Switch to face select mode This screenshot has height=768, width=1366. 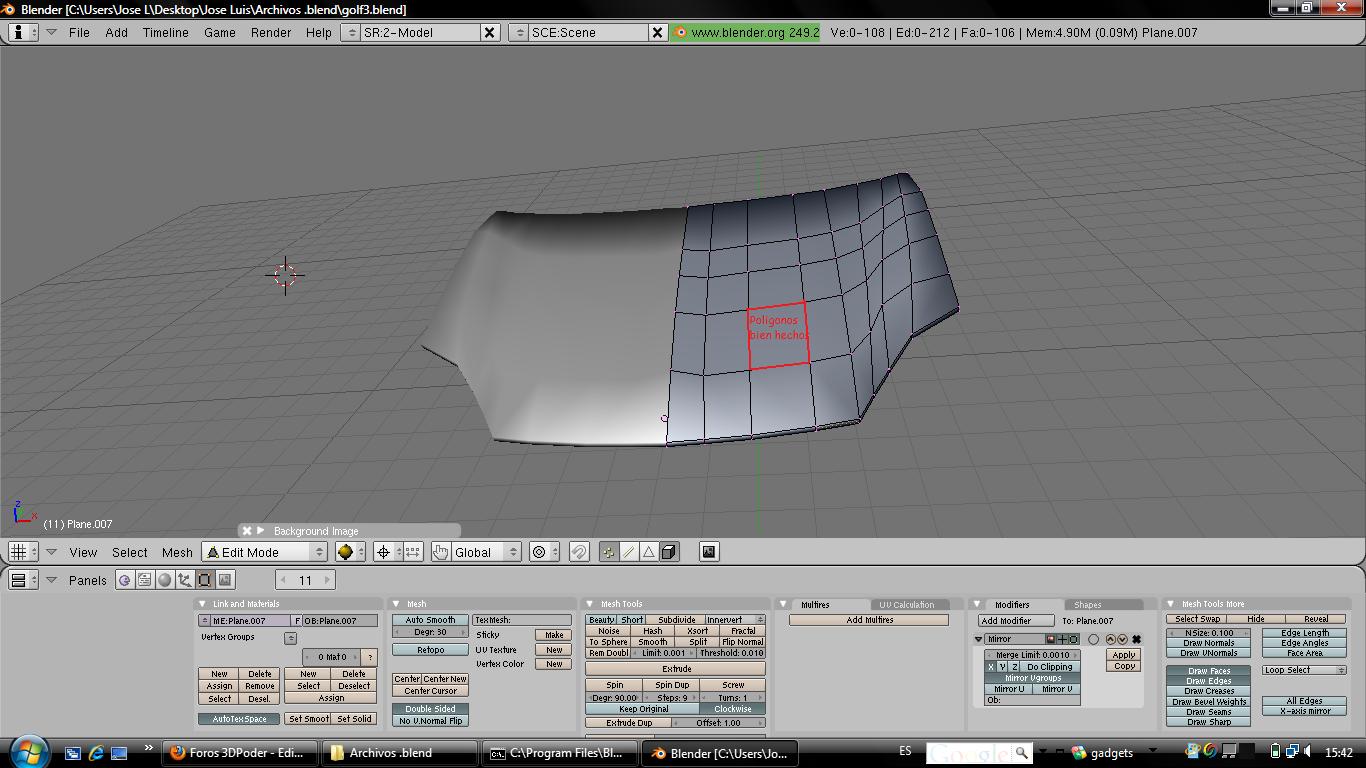[x=648, y=552]
